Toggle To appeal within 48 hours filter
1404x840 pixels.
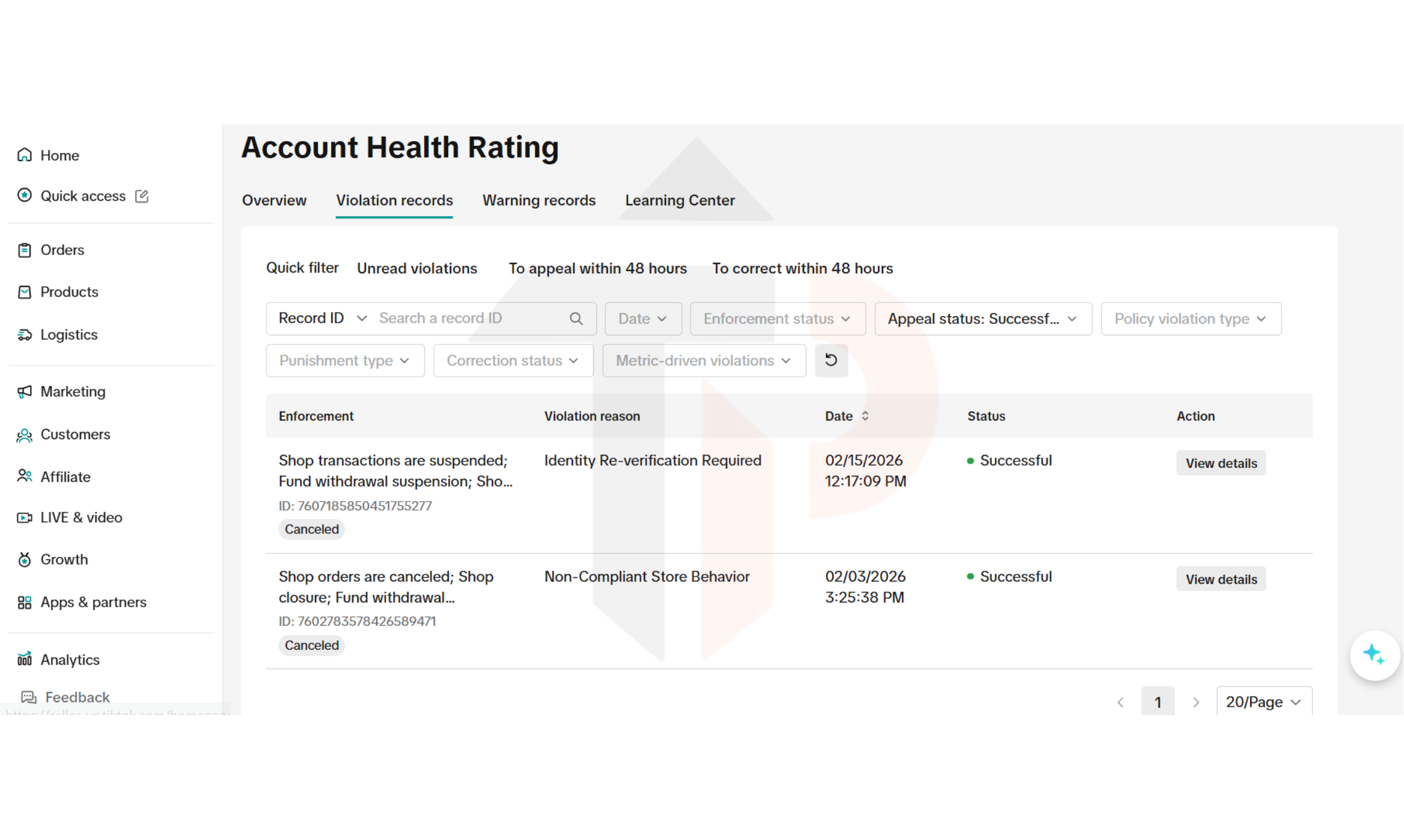point(598,268)
